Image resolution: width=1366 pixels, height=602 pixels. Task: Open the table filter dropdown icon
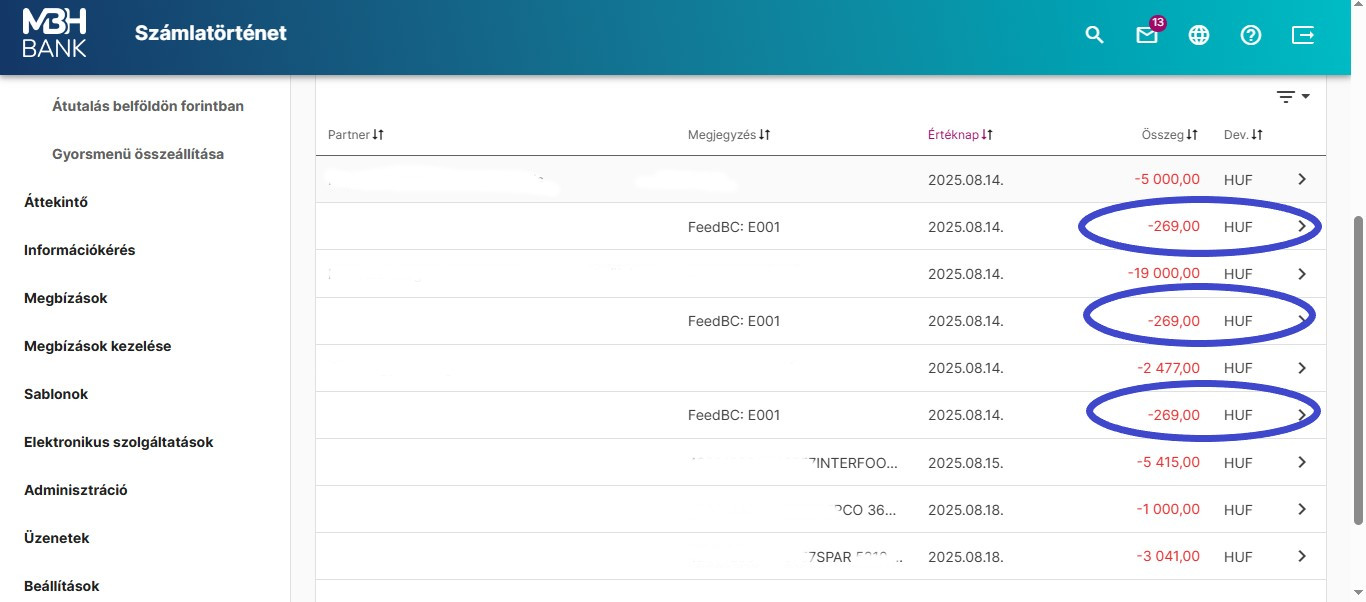tap(1292, 97)
